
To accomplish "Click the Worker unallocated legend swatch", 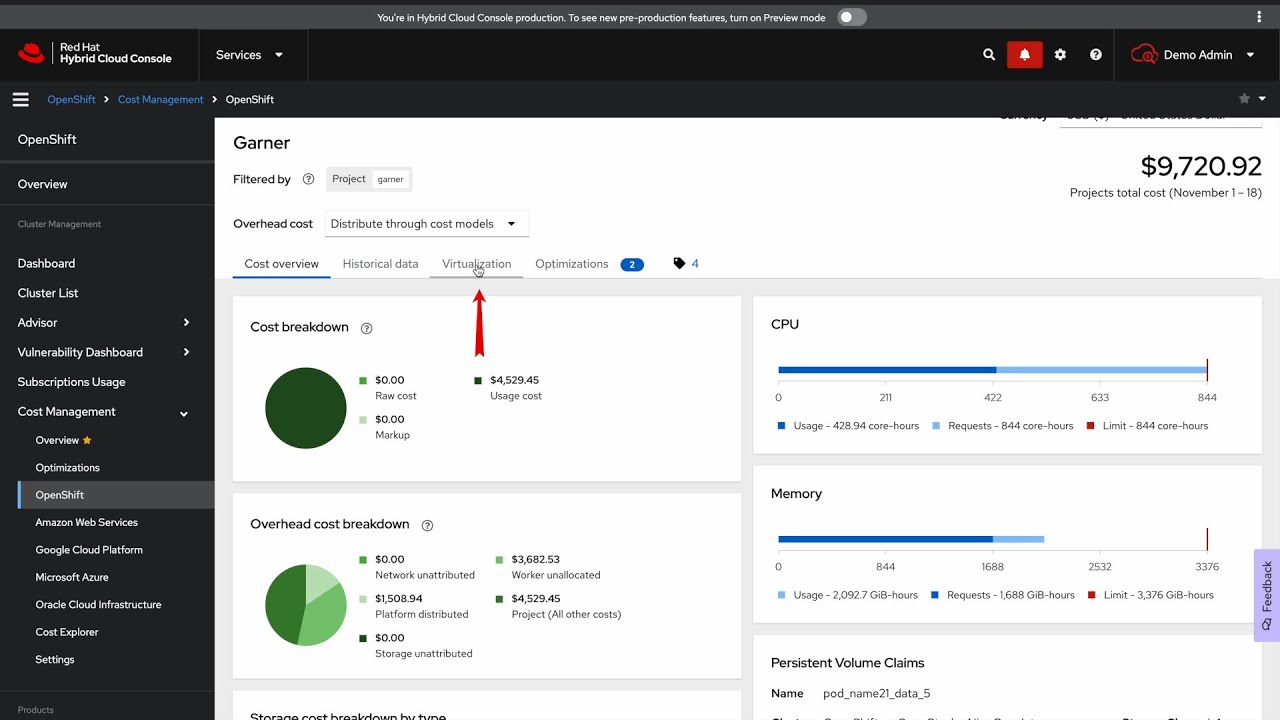I will pyautogui.click(x=499, y=560).
